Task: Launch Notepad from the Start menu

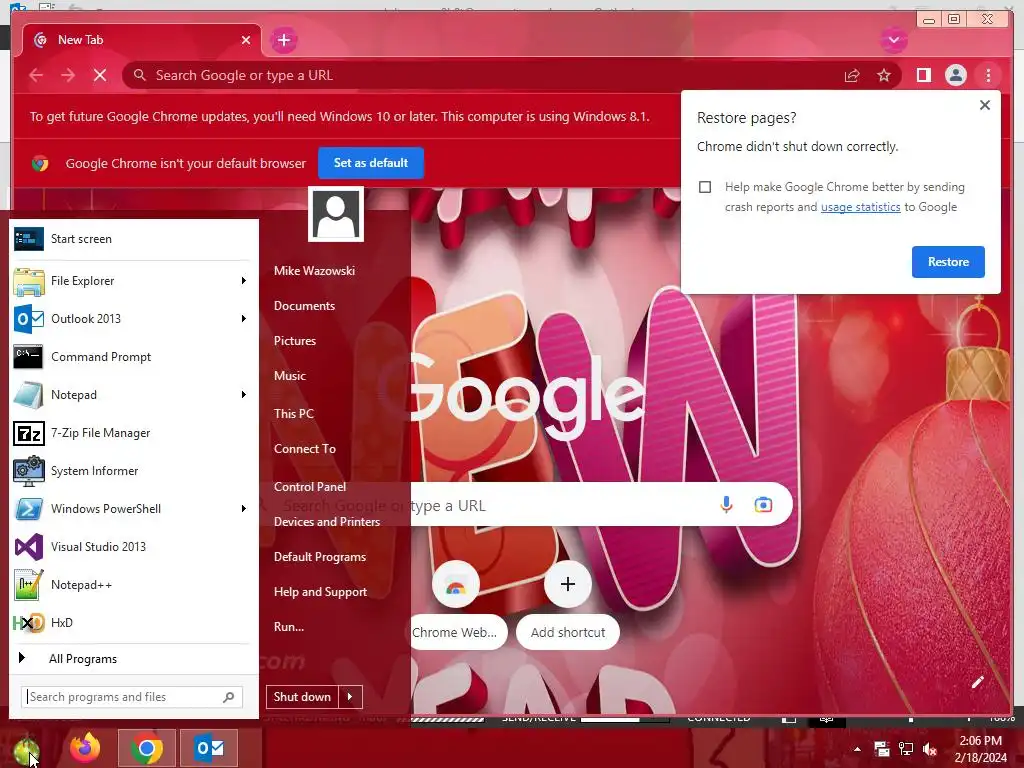Action: coord(124,394)
